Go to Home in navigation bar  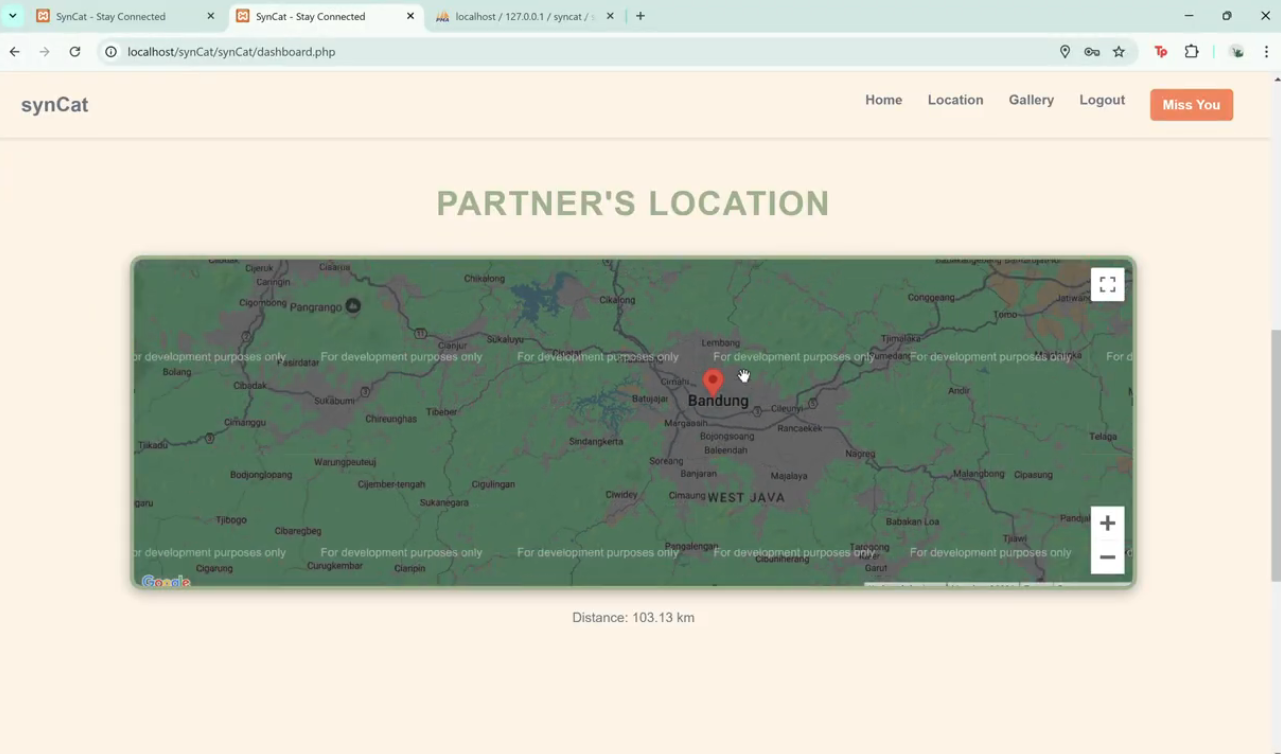click(883, 100)
